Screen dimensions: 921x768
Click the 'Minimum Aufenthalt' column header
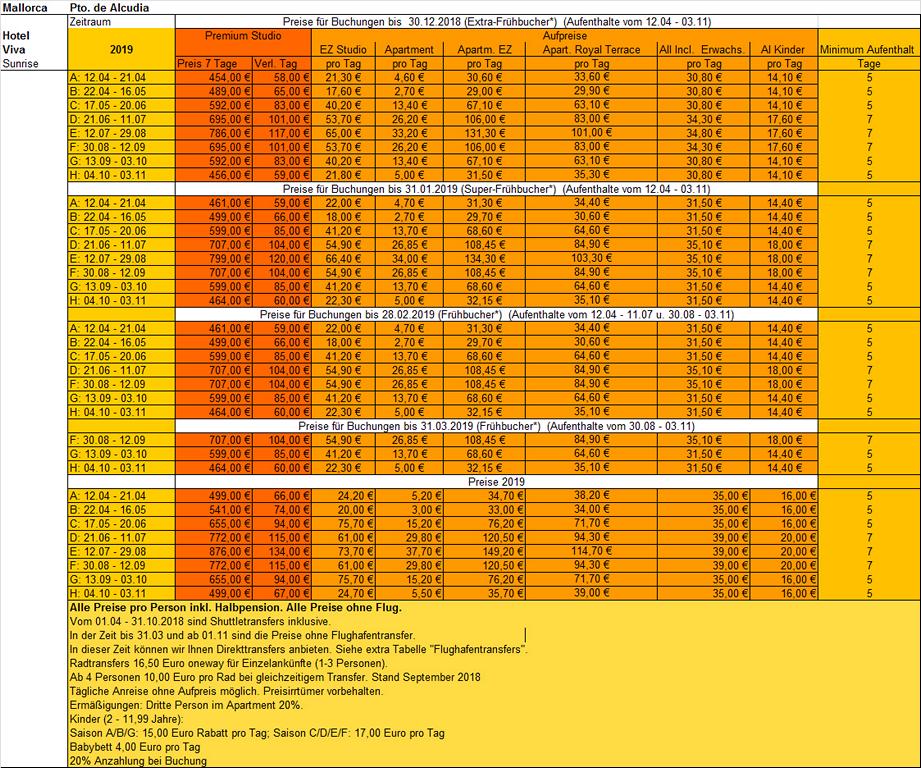pos(869,50)
